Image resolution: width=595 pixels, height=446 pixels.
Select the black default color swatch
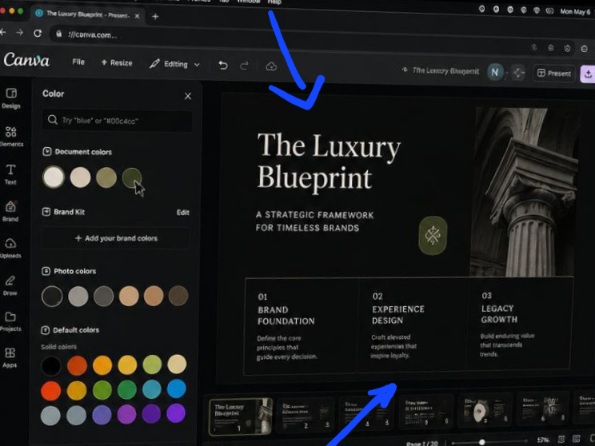tap(51, 366)
